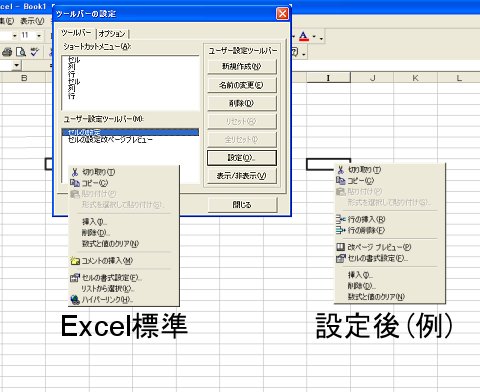Open the Name Box dropdown arrow

[17, 65]
